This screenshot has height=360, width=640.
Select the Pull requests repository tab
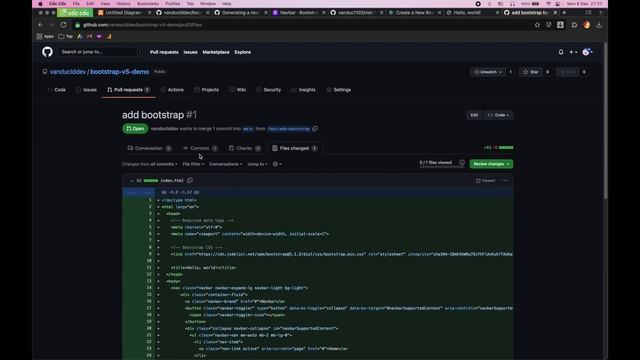pos(129,90)
